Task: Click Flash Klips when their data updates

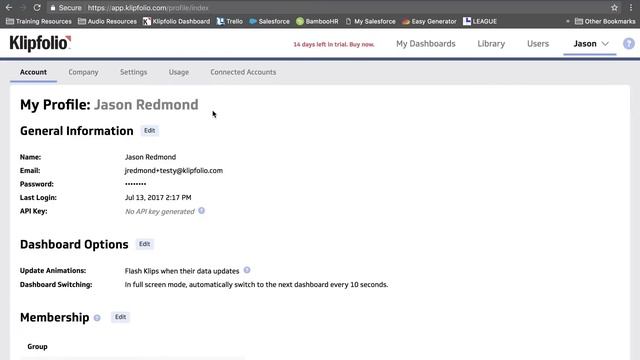Action: pos(182,271)
